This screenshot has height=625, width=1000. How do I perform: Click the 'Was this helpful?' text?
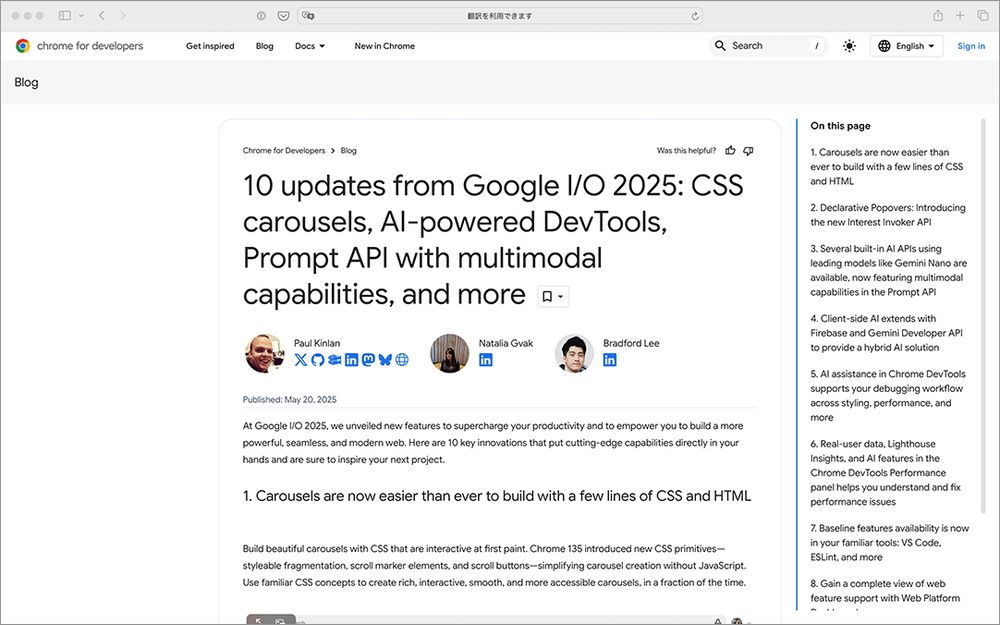pyautogui.click(x=686, y=151)
